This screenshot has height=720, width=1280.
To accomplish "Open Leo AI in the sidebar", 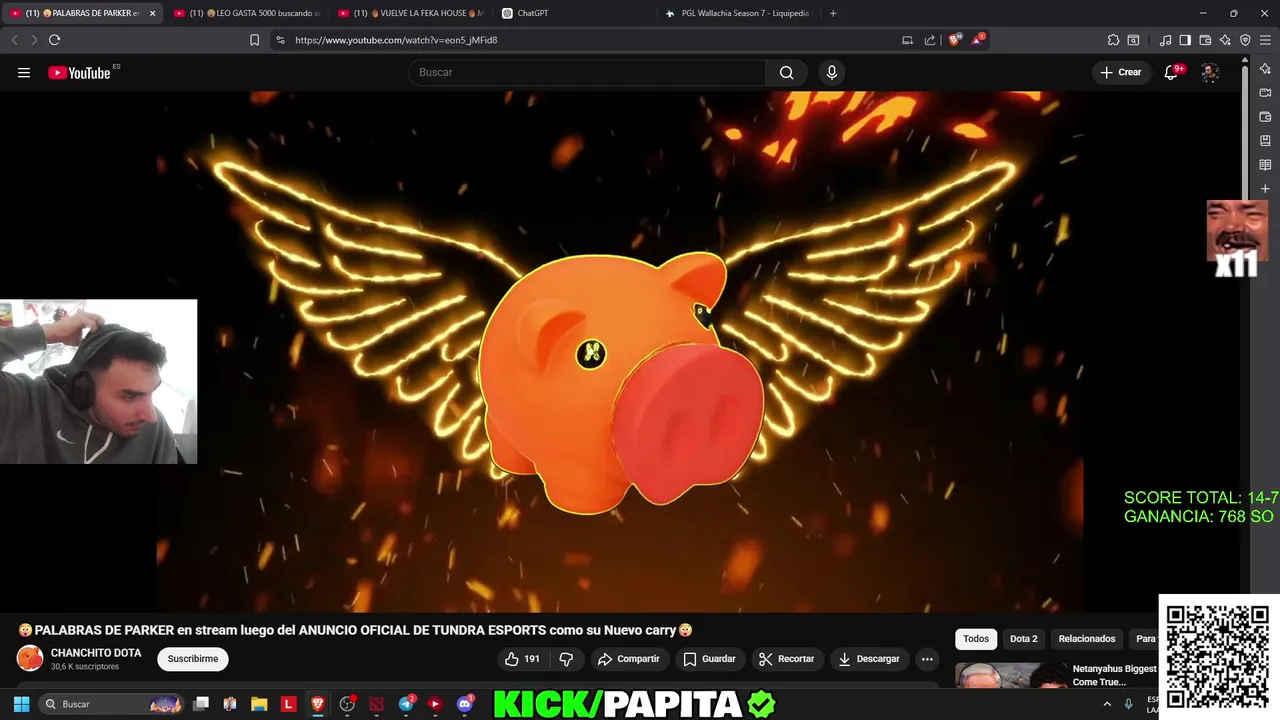I will (1265, 69).
